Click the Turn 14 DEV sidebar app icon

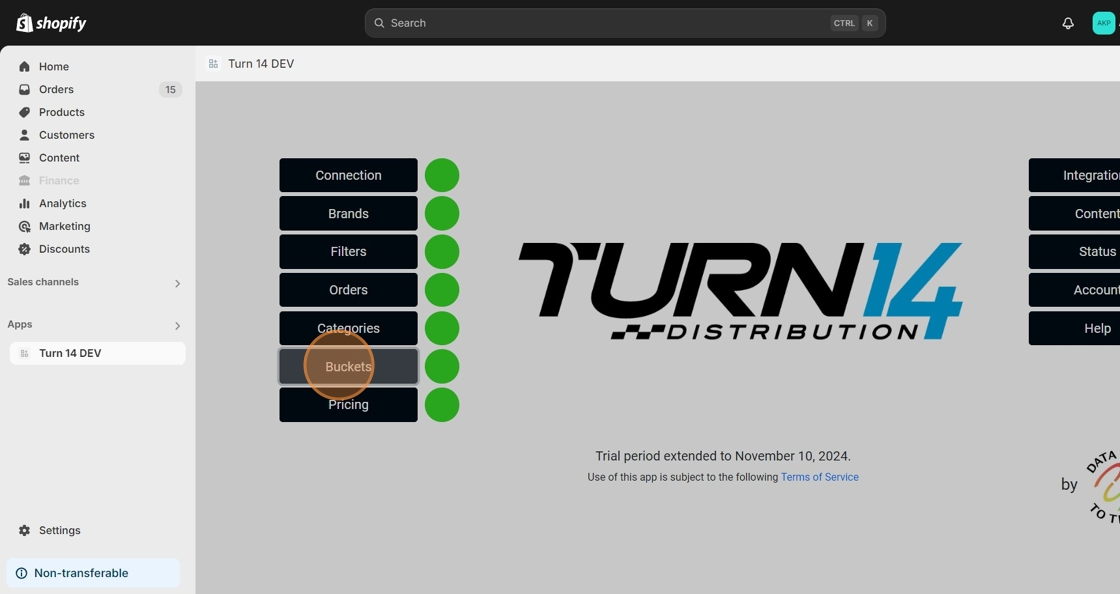(x=24, y=353)
